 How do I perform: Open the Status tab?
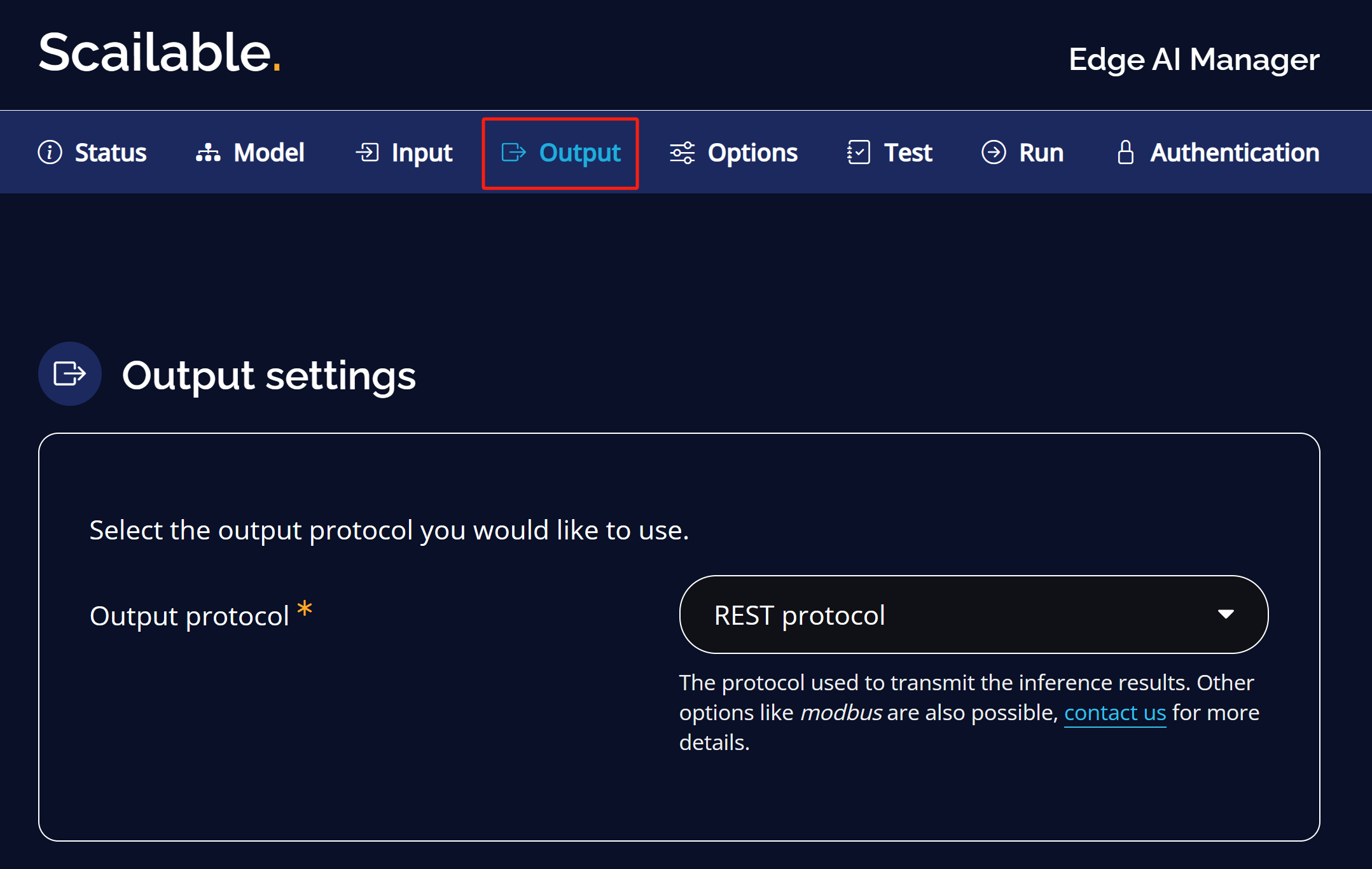(x=92, y=153)
